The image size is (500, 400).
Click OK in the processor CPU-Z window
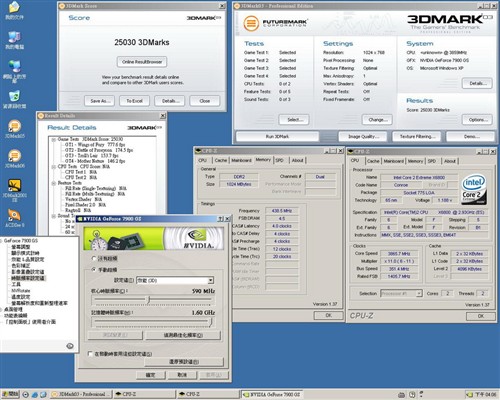tap(480, 316)
